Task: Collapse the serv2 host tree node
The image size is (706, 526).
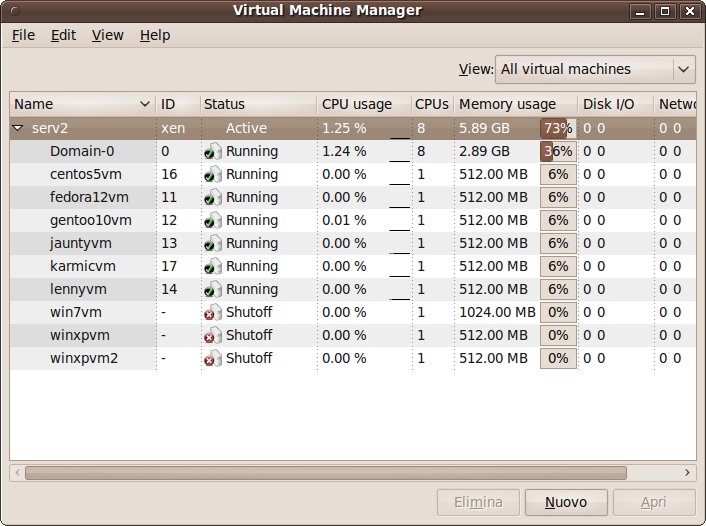Action: tap(18, 128)
